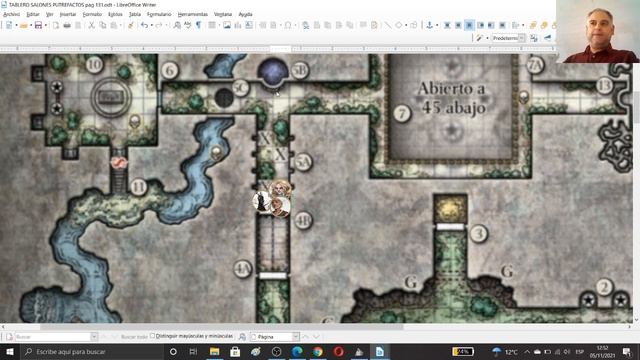Open File Explorer from the taskbar
The width and height of the screenshot is (640, 360).
click(x=214, y=351)
